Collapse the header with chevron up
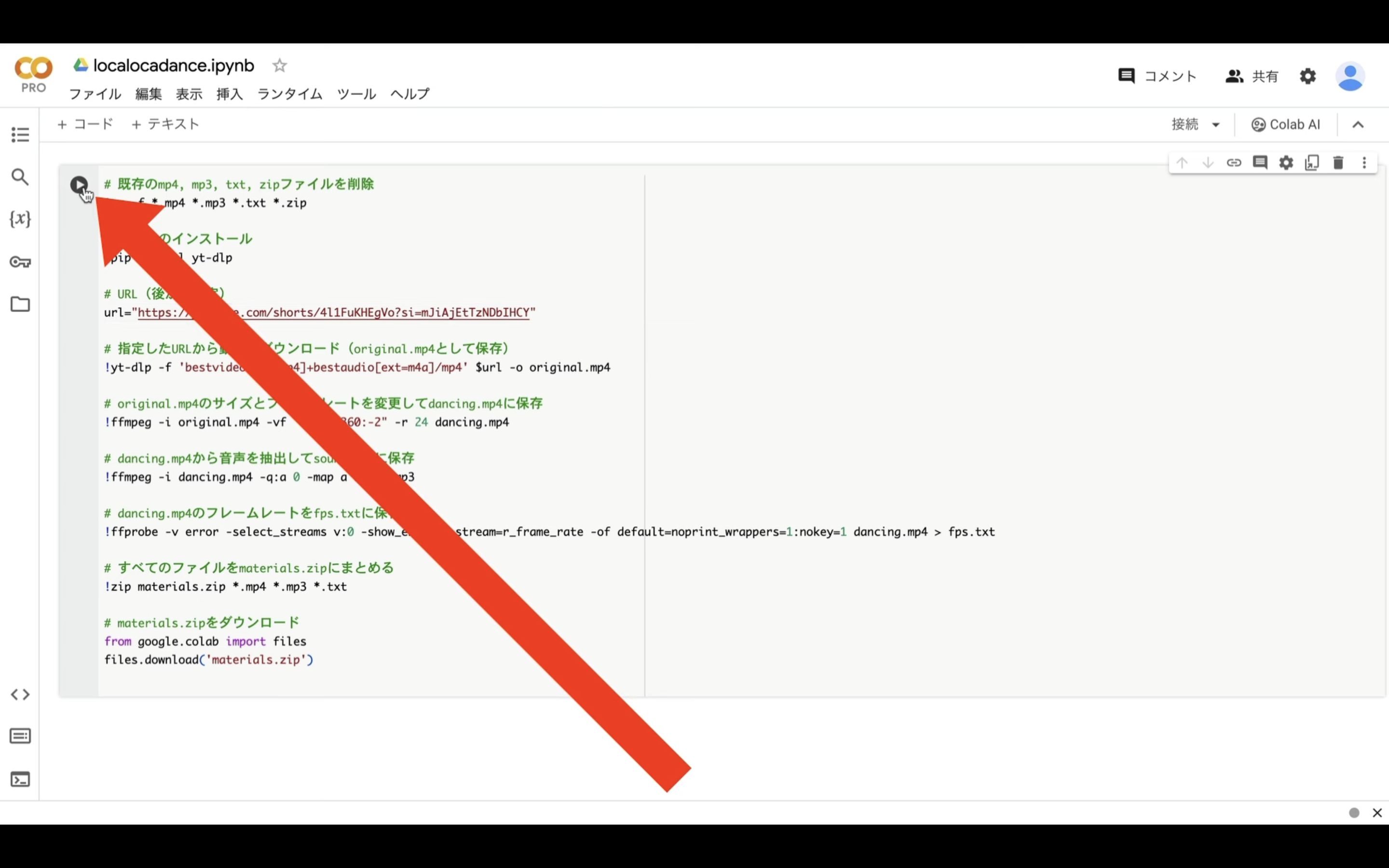 coord(1358,124)
